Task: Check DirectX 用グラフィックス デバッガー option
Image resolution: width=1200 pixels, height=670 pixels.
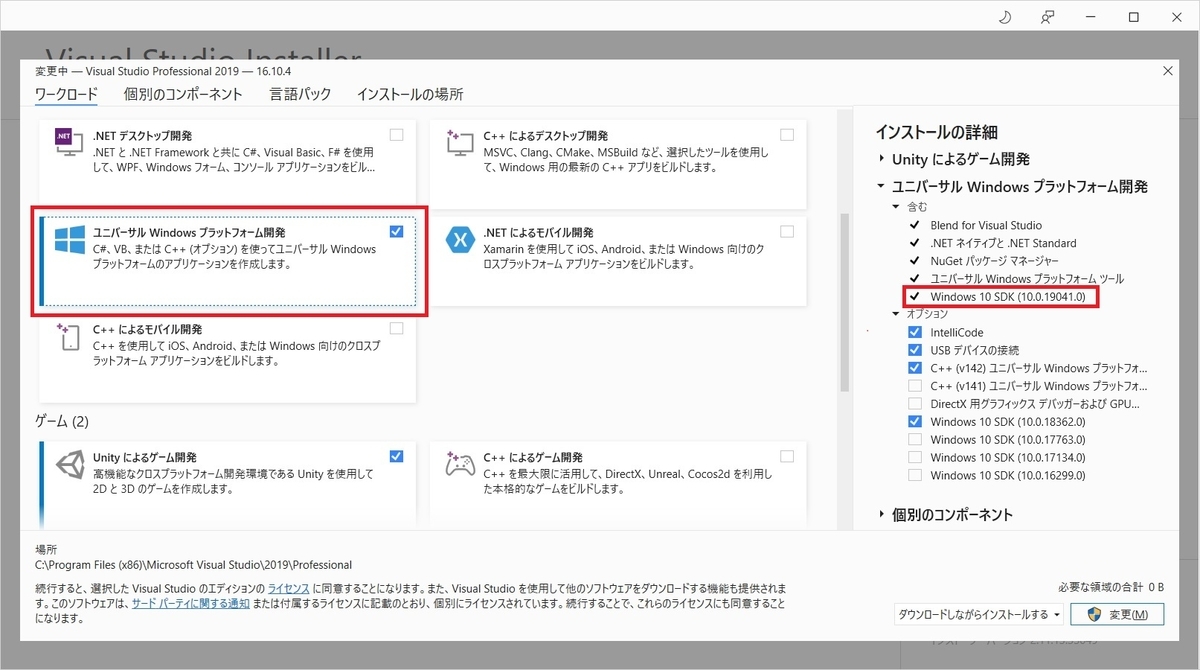Action: coord(915,404)
